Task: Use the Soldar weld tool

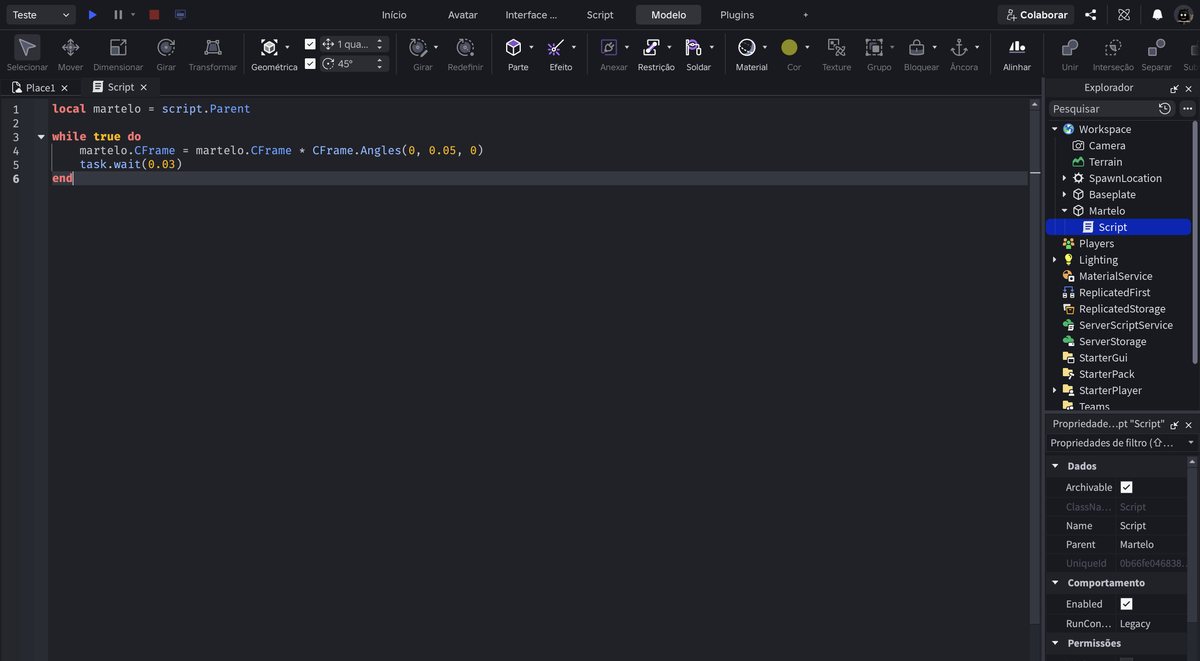Action: pos(694,47)
